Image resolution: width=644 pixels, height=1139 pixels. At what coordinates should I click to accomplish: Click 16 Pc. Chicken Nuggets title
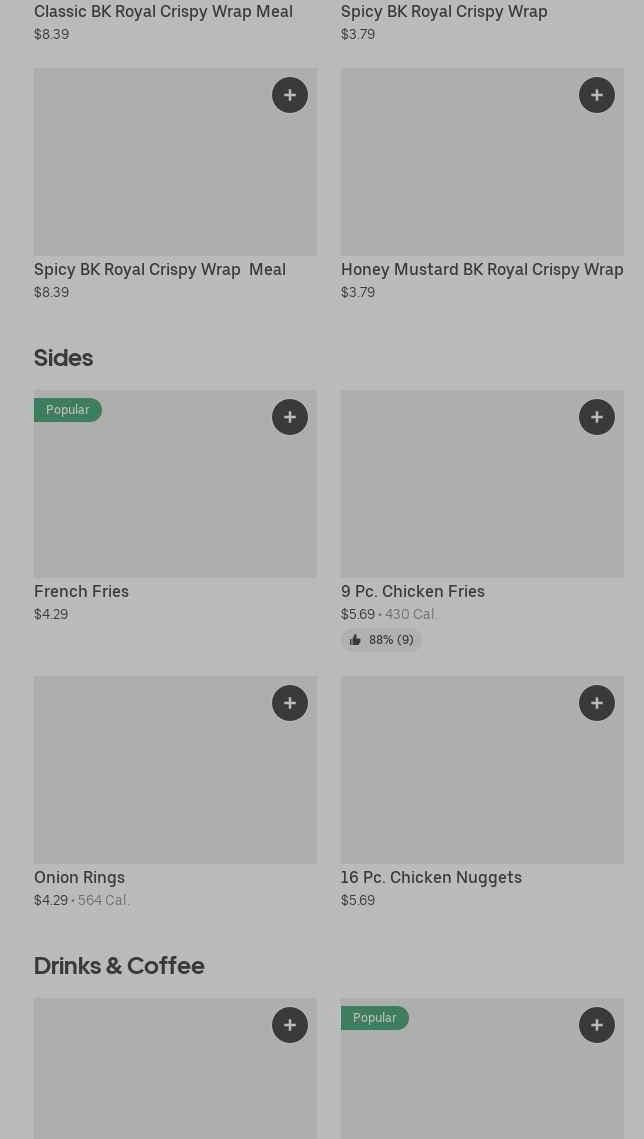(x=431, y=877)
